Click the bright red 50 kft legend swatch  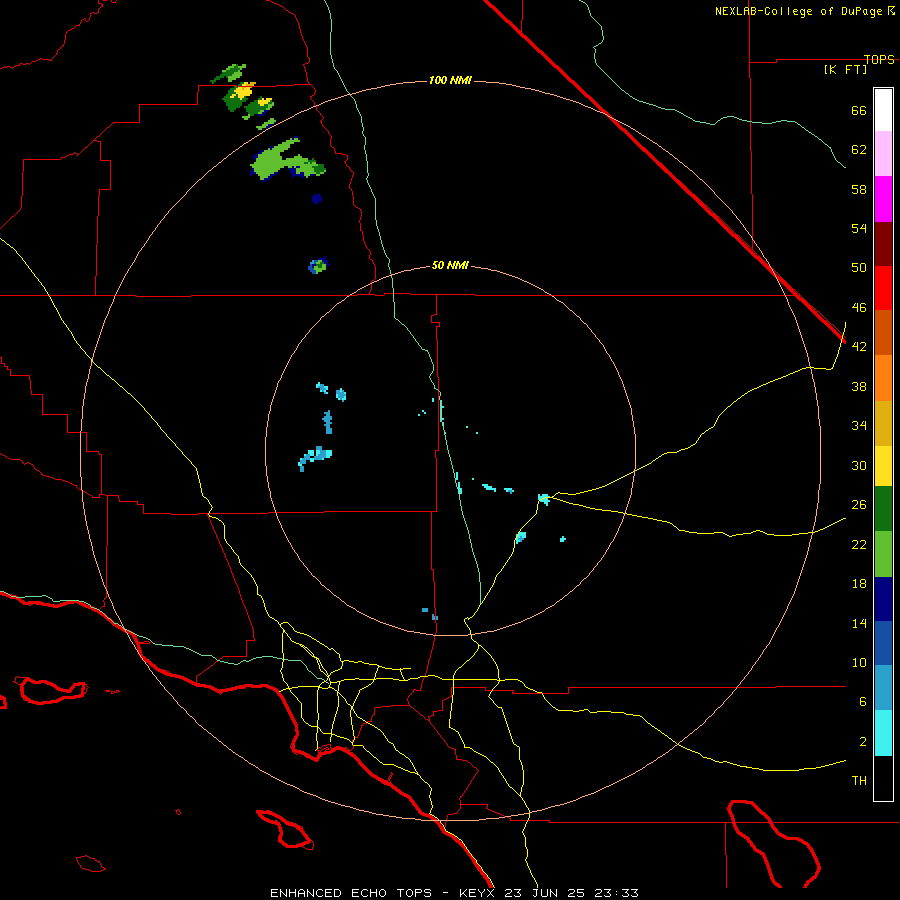[x=883, y=288]
